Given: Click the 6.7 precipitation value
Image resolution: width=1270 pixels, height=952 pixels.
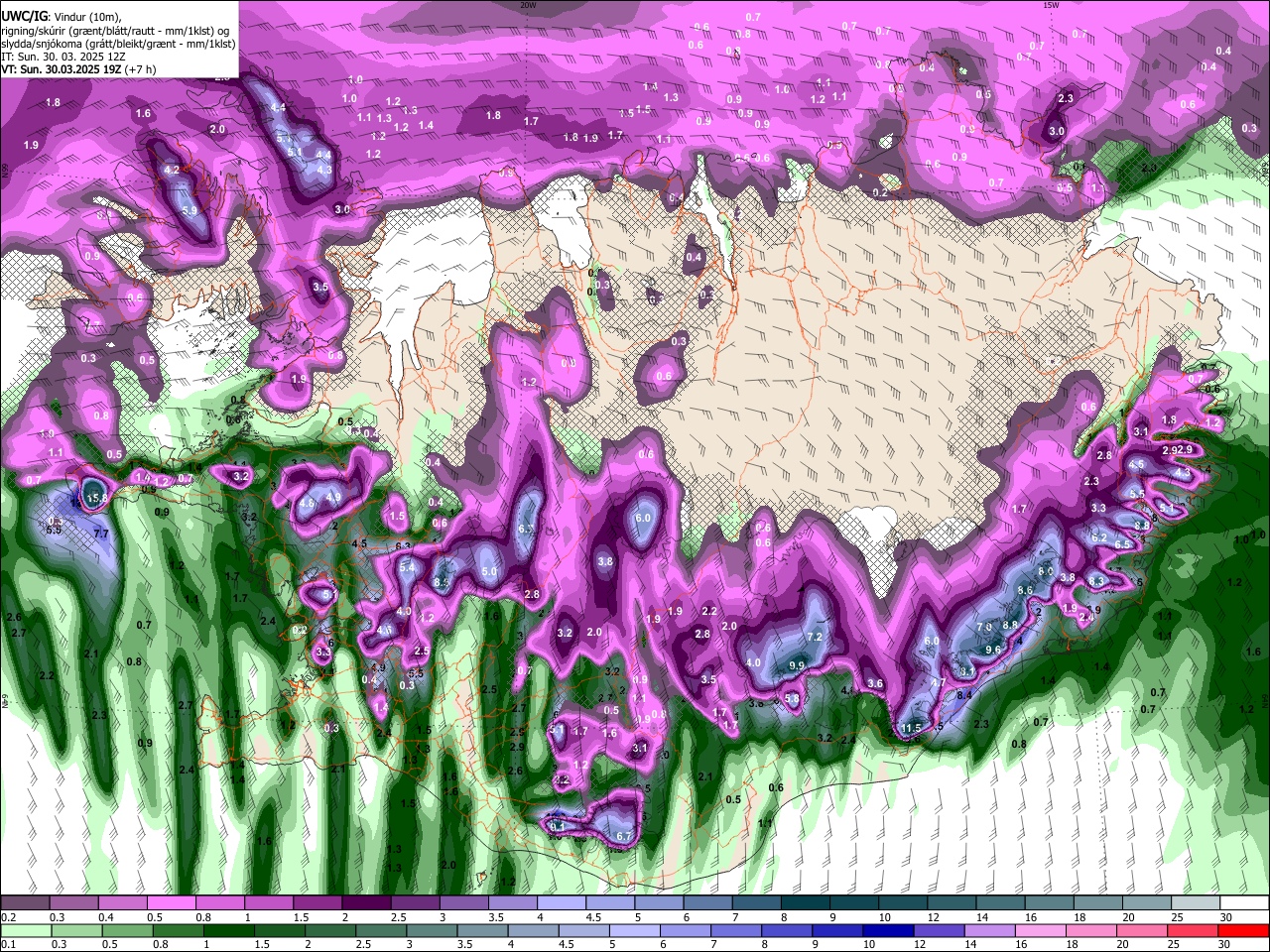Looking at the screenshot, I should (623, 837).
